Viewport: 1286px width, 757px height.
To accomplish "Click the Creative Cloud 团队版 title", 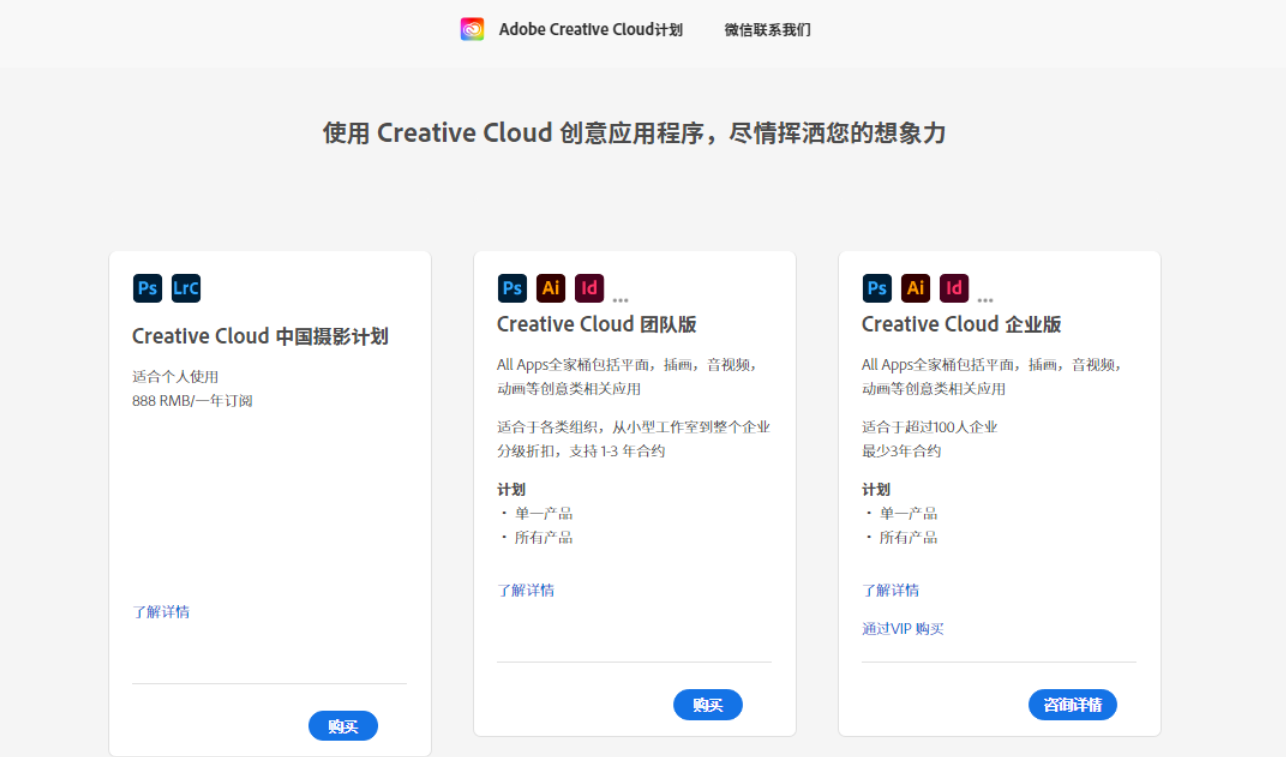I will tap(597, 324).
